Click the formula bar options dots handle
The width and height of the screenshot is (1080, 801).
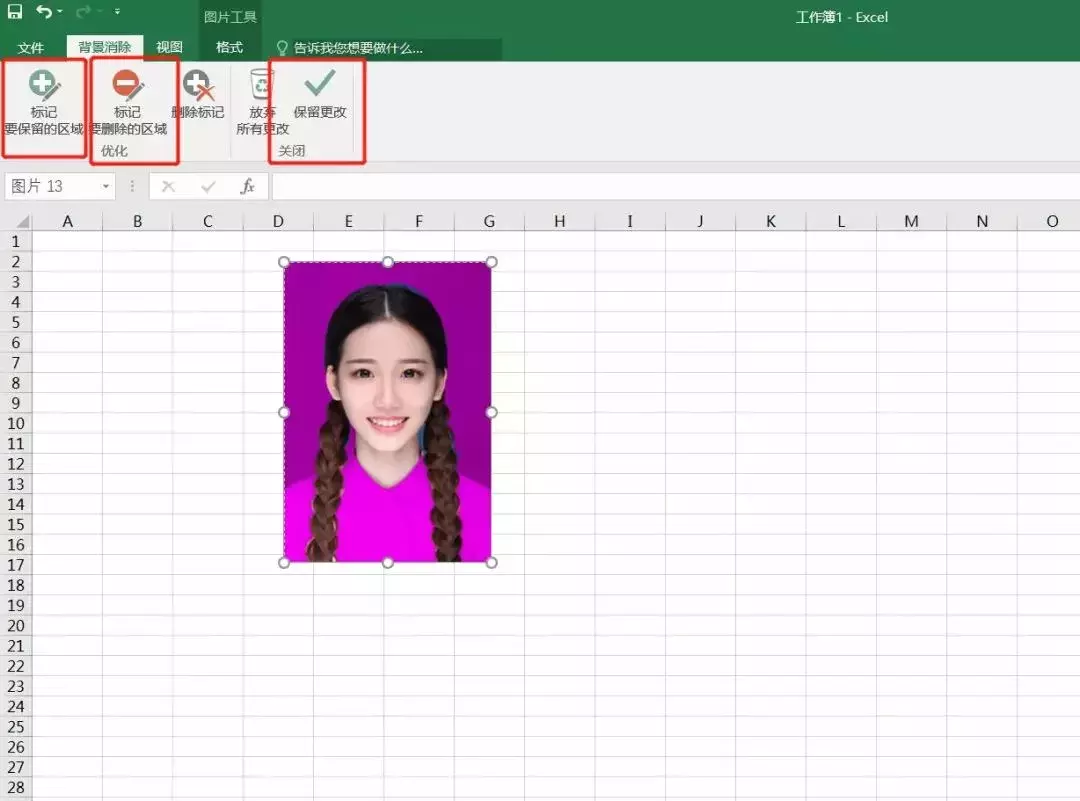[132, 187]
